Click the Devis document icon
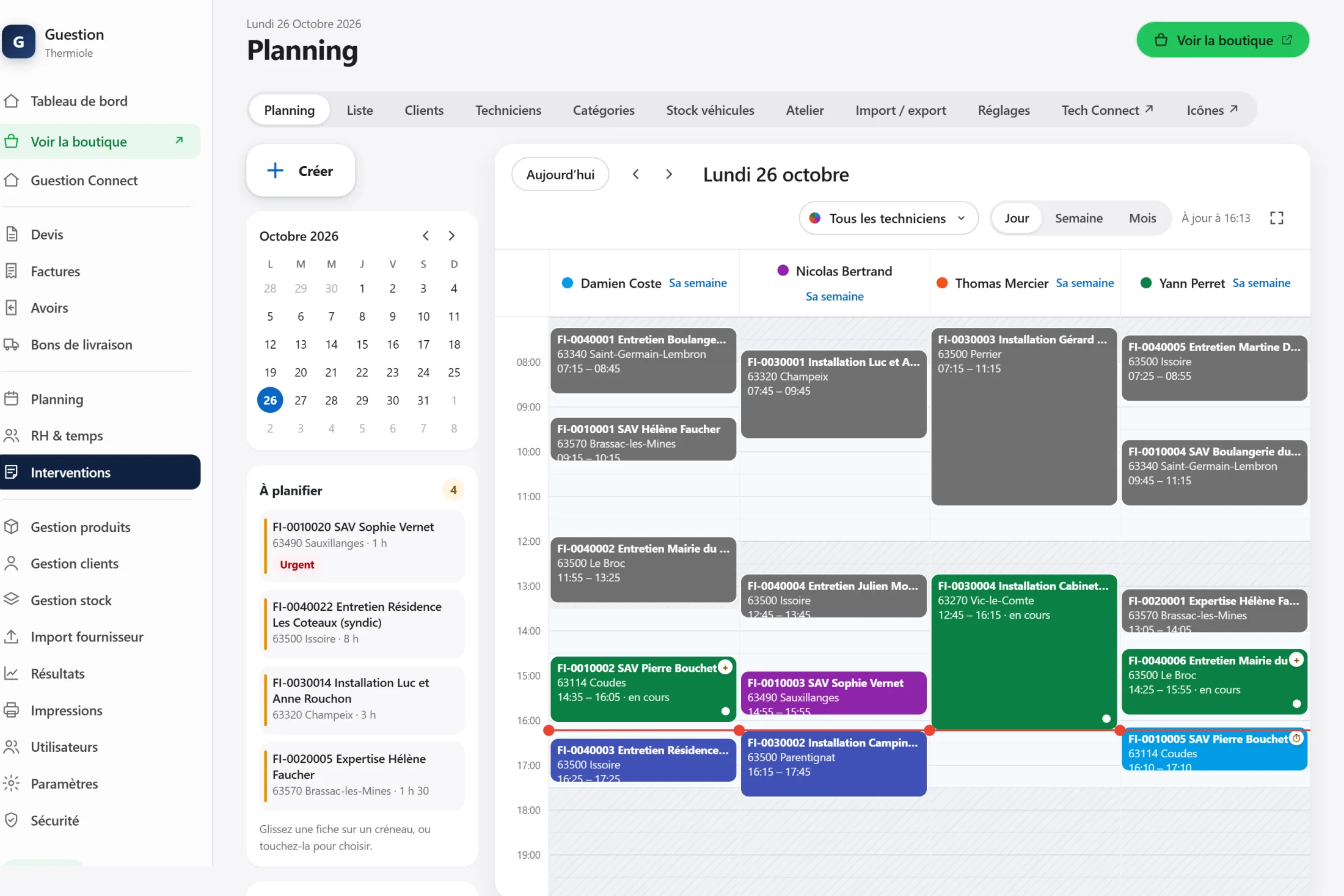Viewport: 1344px width, 896px height. (x=11, y=234)
